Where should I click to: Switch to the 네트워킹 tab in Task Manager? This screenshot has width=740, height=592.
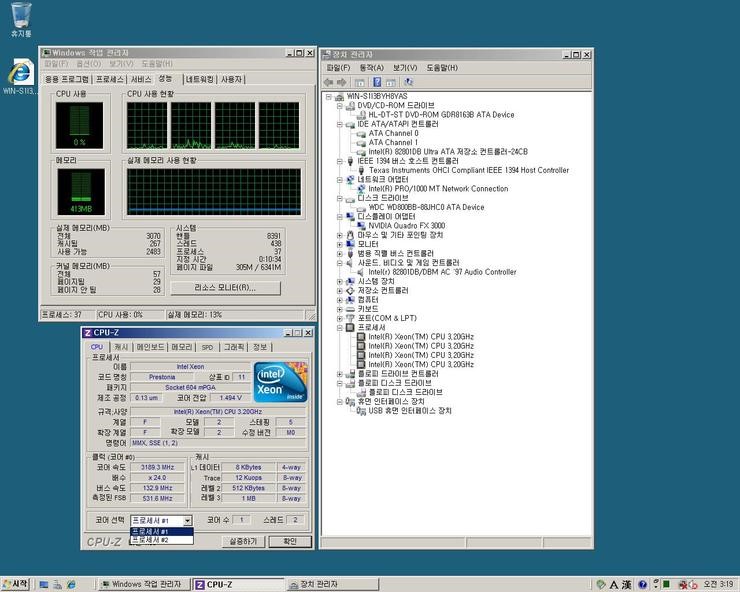tap(199, 79)
